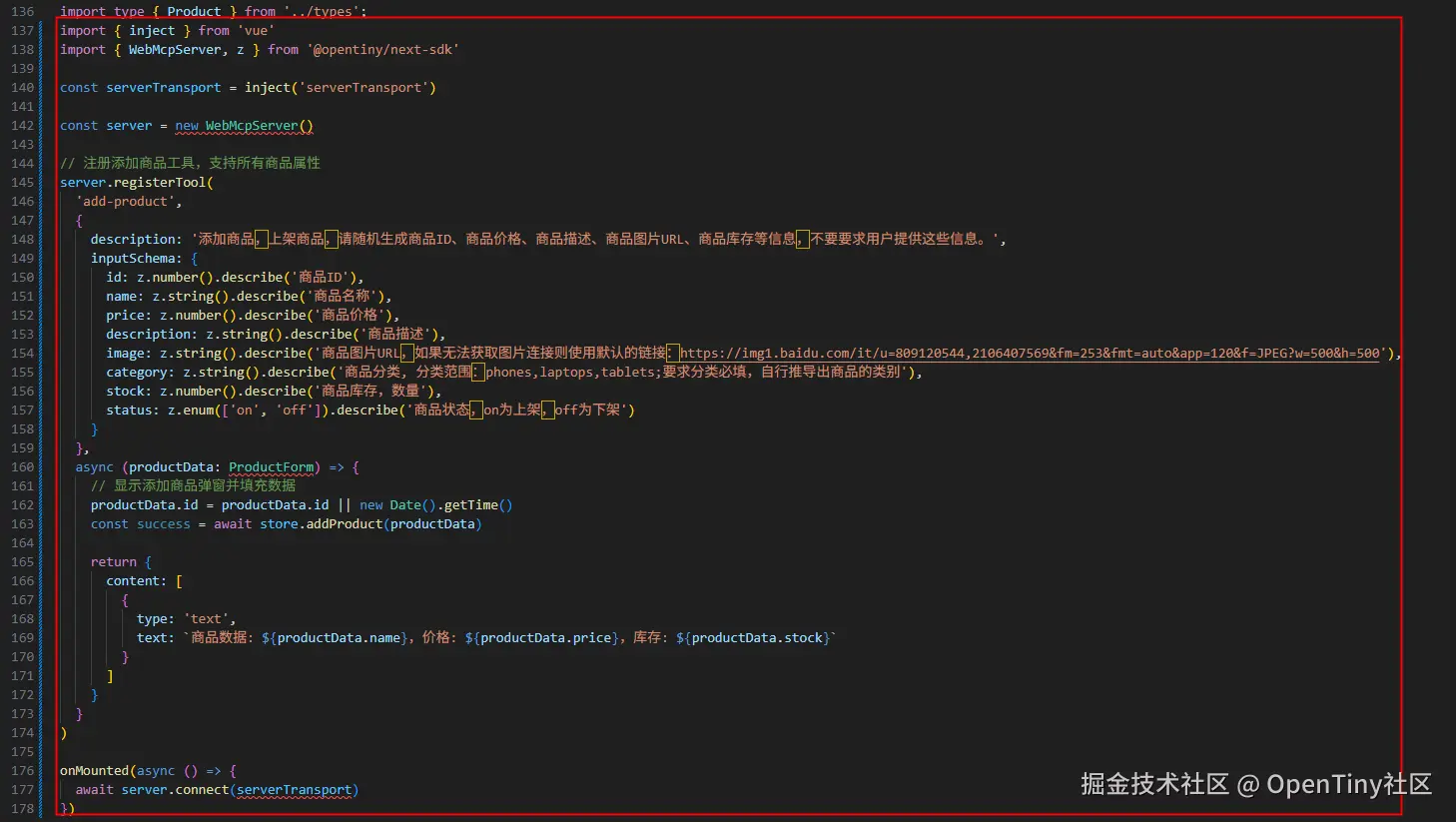Select the inject('serverTransport') call on line 140
1456x822 pixels.
pos(341,88)
